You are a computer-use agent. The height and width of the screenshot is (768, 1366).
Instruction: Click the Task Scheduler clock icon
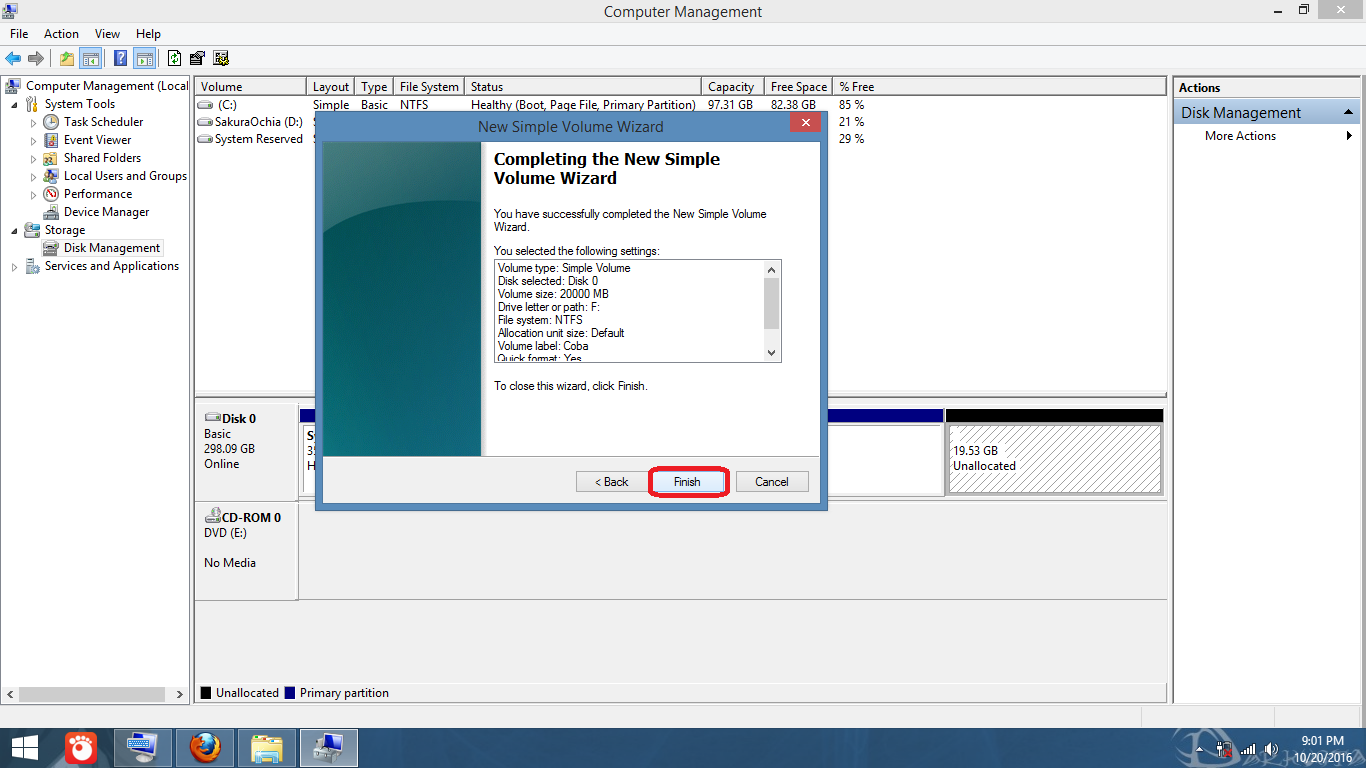tap(51, 122)
